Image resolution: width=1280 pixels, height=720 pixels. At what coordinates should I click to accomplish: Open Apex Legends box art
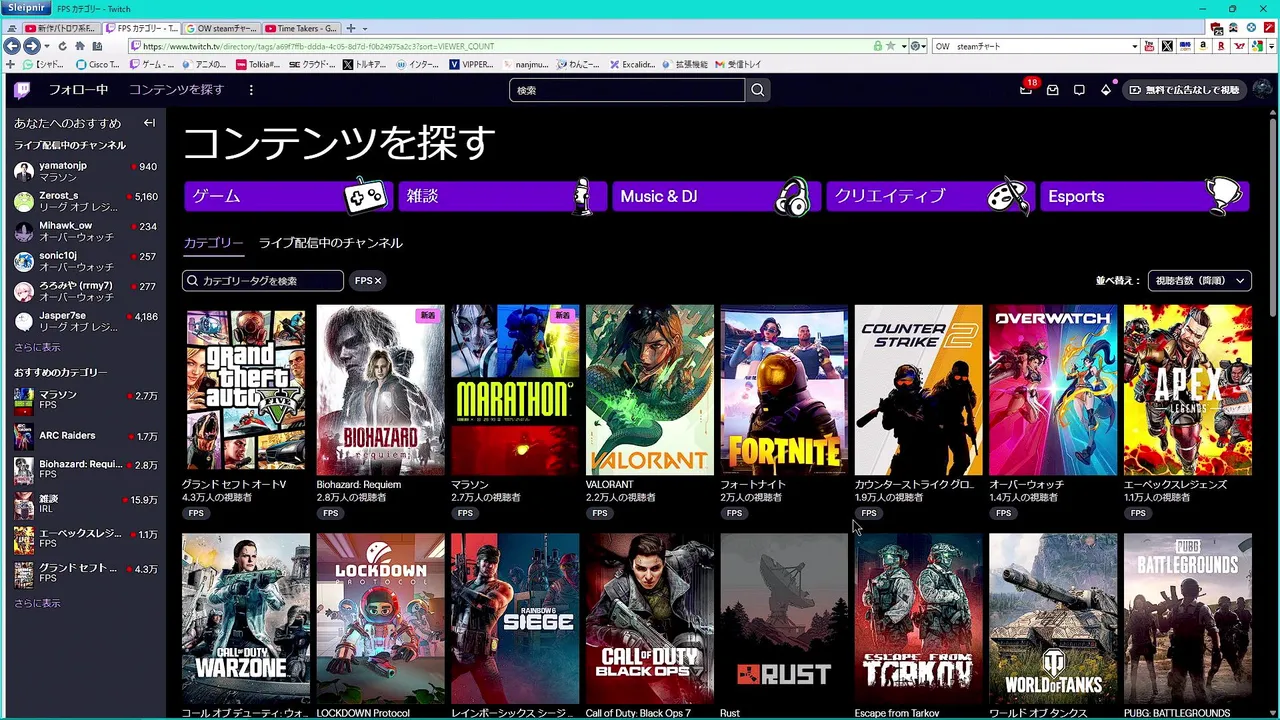tap(1188, 390)
